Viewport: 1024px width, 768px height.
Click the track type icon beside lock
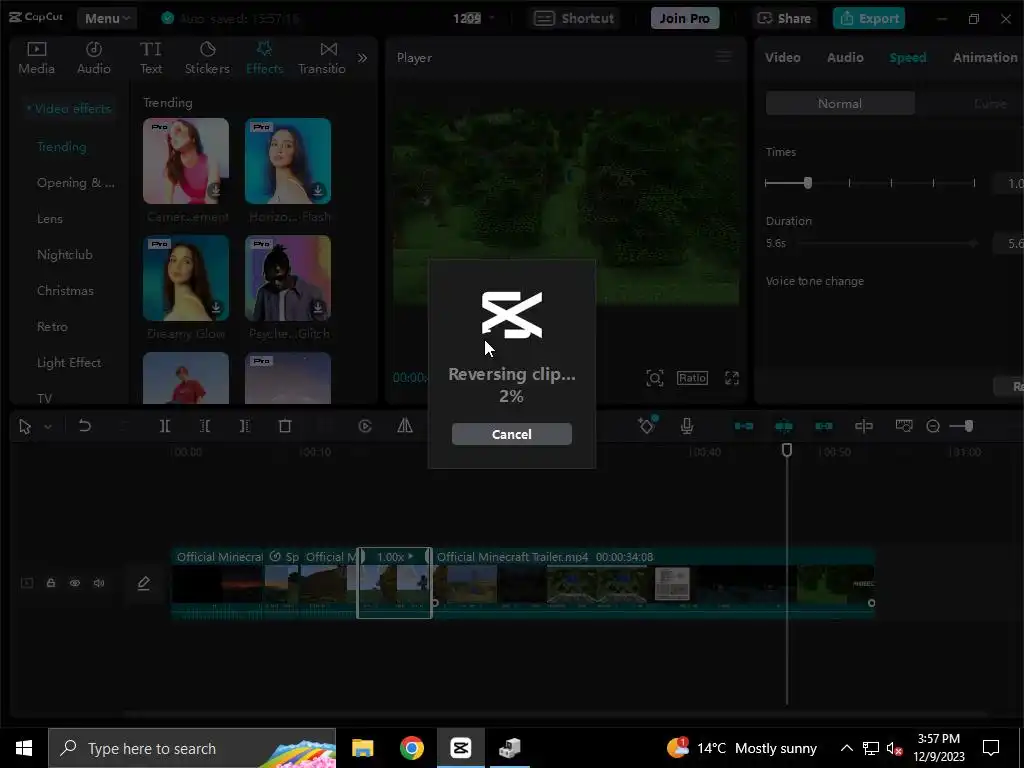27,583
